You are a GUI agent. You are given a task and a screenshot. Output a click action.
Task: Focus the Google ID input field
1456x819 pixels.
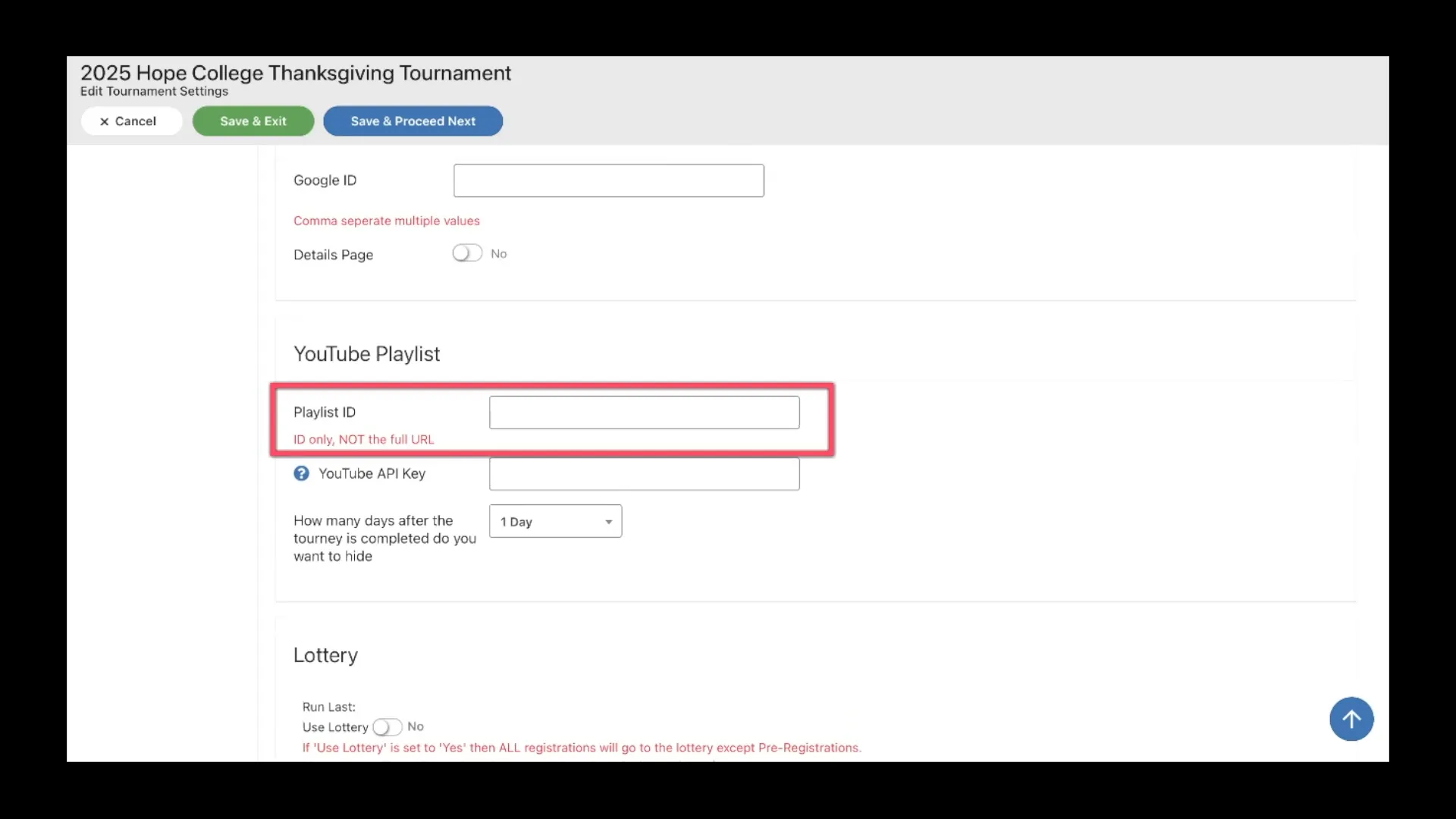pos(608,180)
